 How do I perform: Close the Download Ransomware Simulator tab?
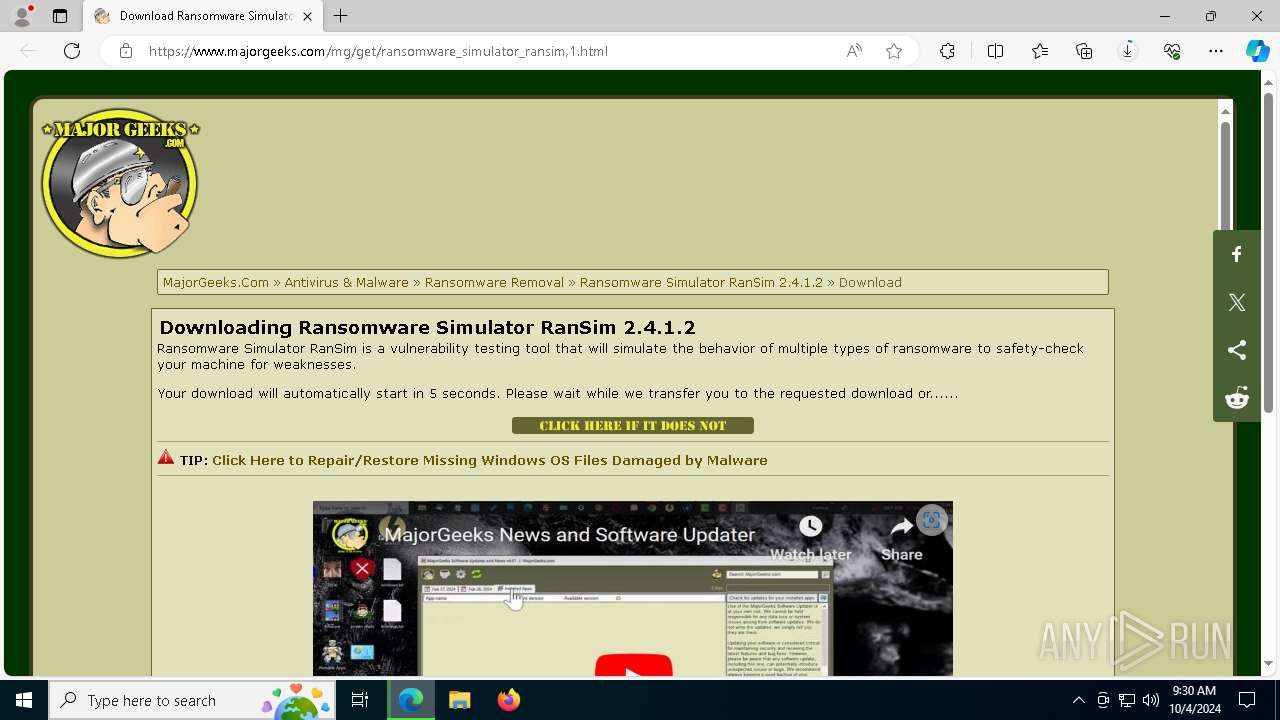pos(308,16)
